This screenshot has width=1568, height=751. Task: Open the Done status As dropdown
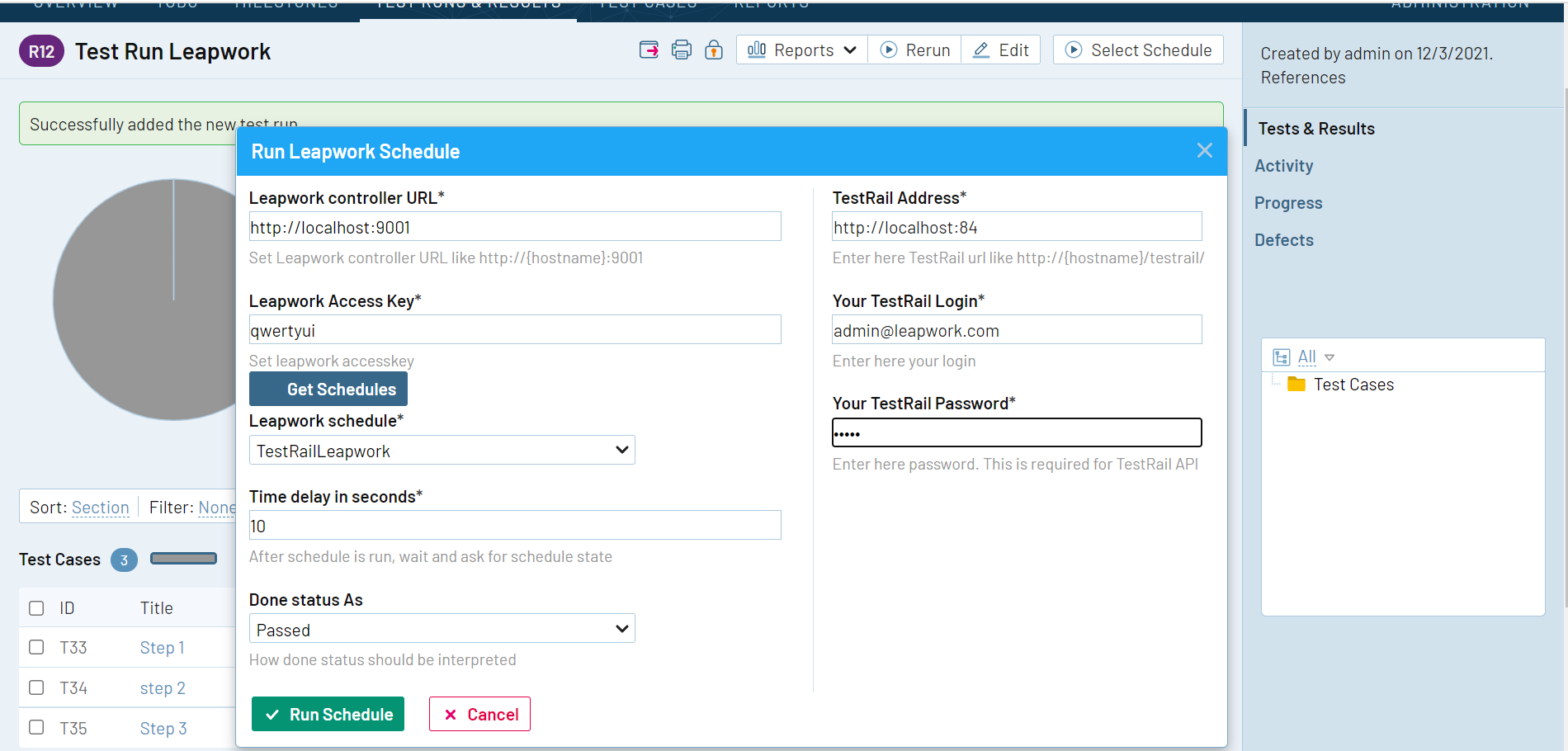[x=442, y=629]
